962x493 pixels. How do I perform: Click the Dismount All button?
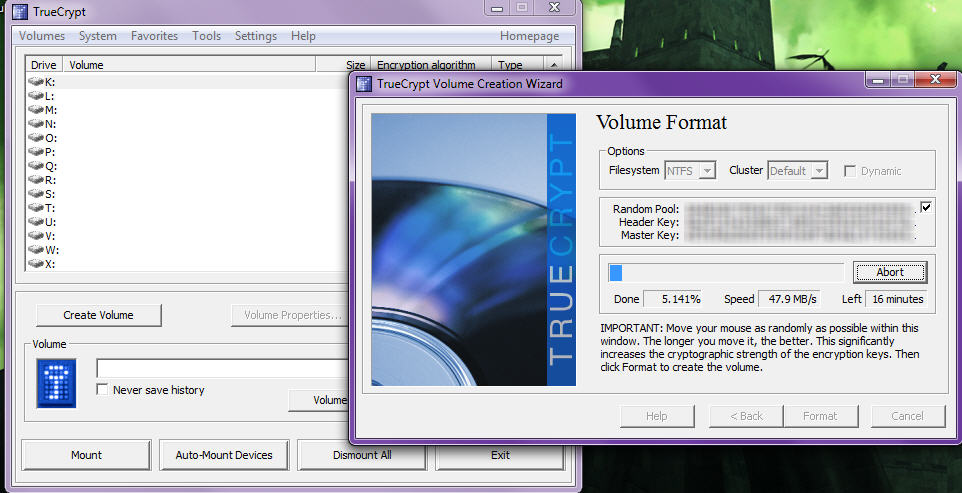click(x=362, y=455)
